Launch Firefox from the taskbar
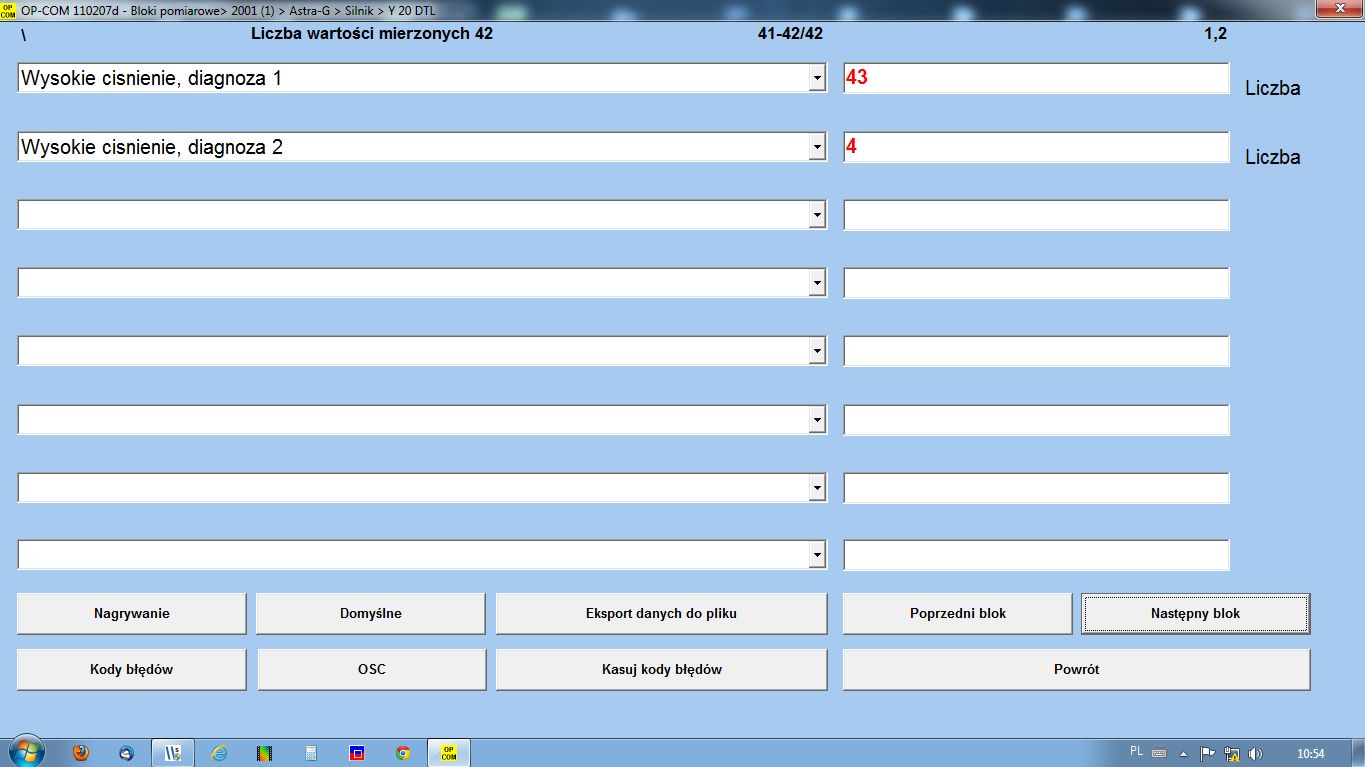 coord(81,753)
